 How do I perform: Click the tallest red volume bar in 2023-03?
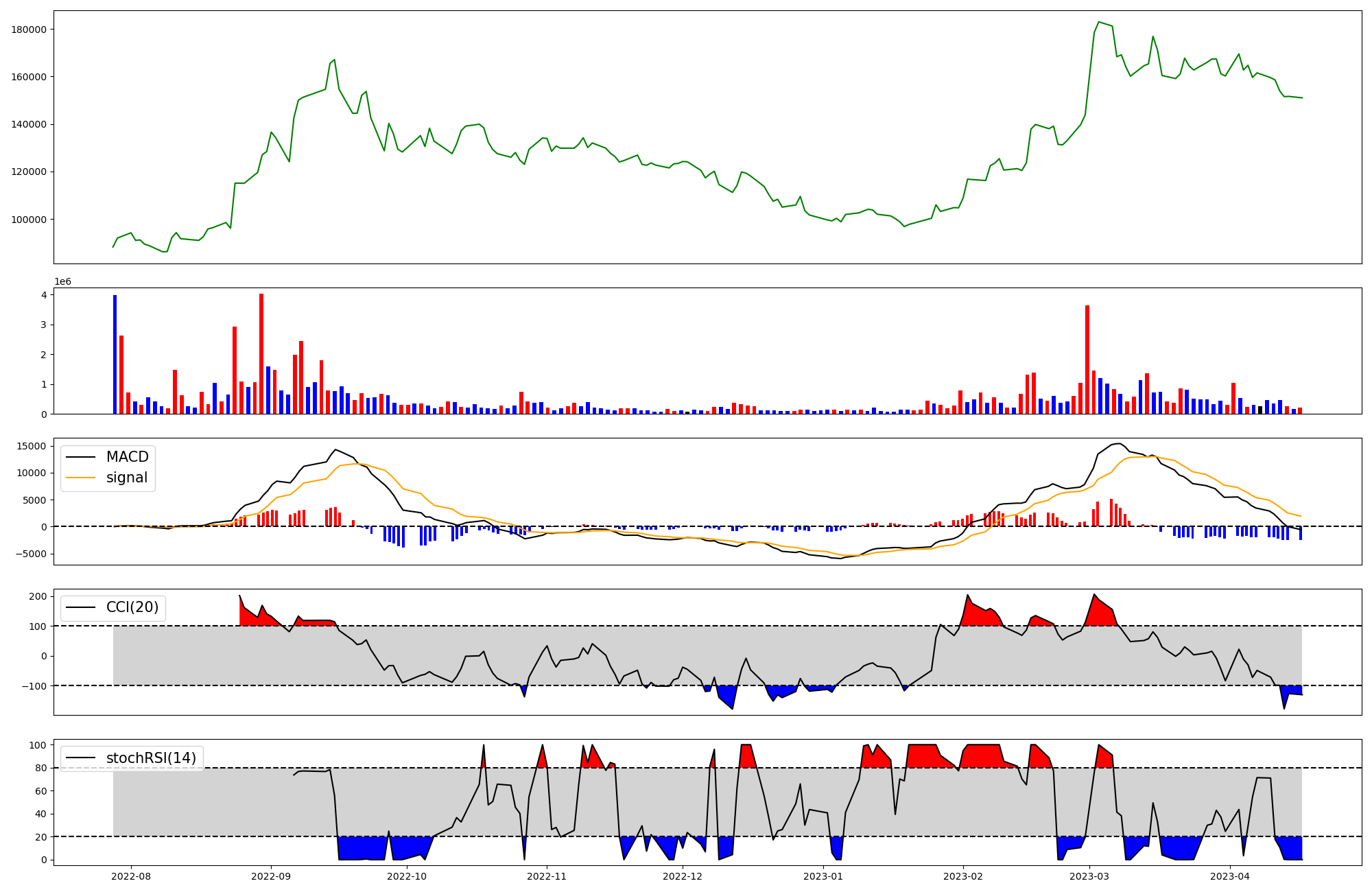1087,360
